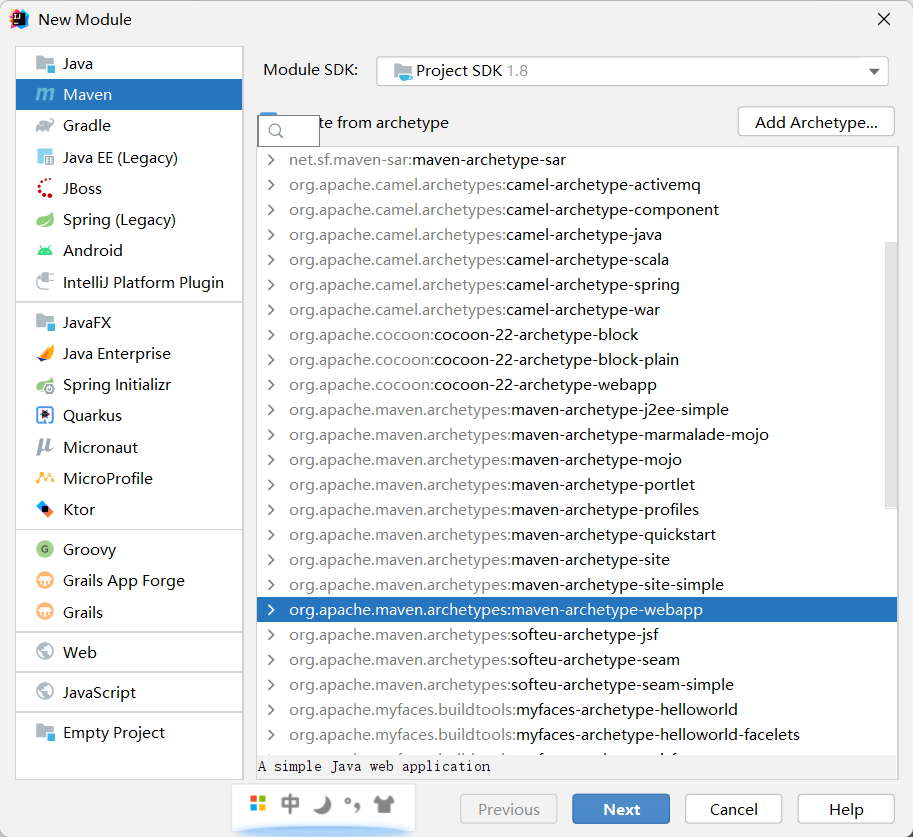Expand the camel-archetype-spring node
This screenshot has height=837, width=913.
(x=271, y=285)
